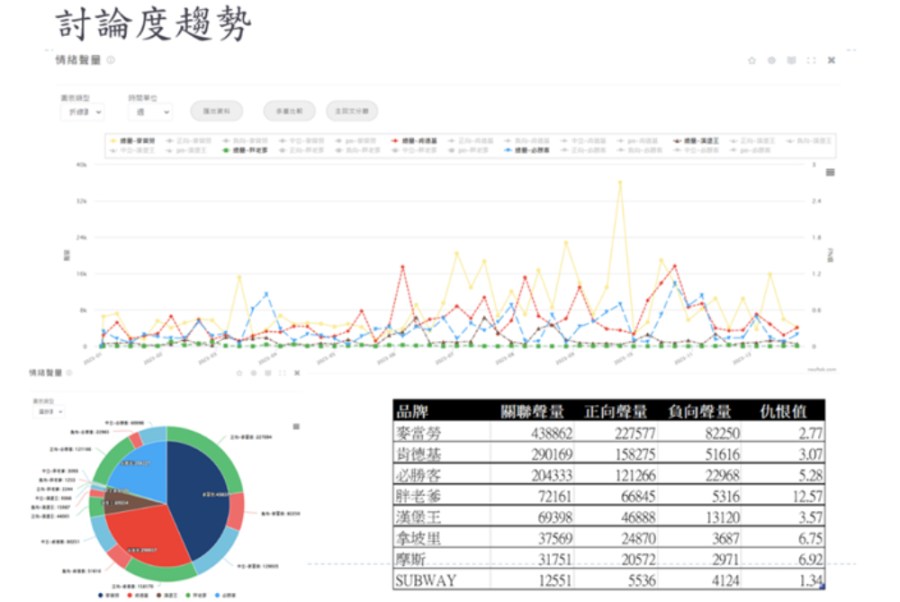Toggle navy 麥當勞 entry in pie legend
Screen dimensions: 900x602
pos(110,596)
